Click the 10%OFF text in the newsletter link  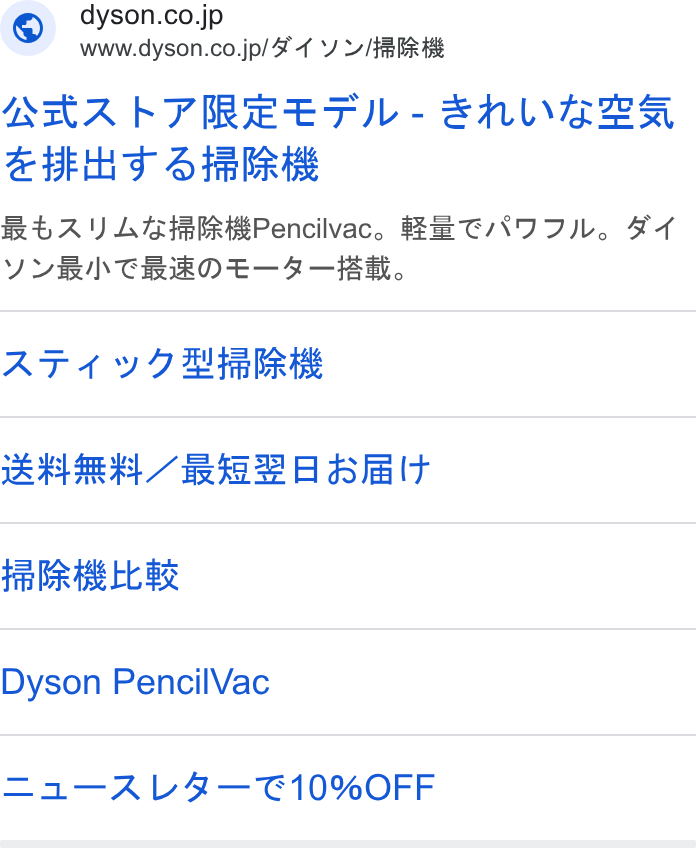point(362,787)
